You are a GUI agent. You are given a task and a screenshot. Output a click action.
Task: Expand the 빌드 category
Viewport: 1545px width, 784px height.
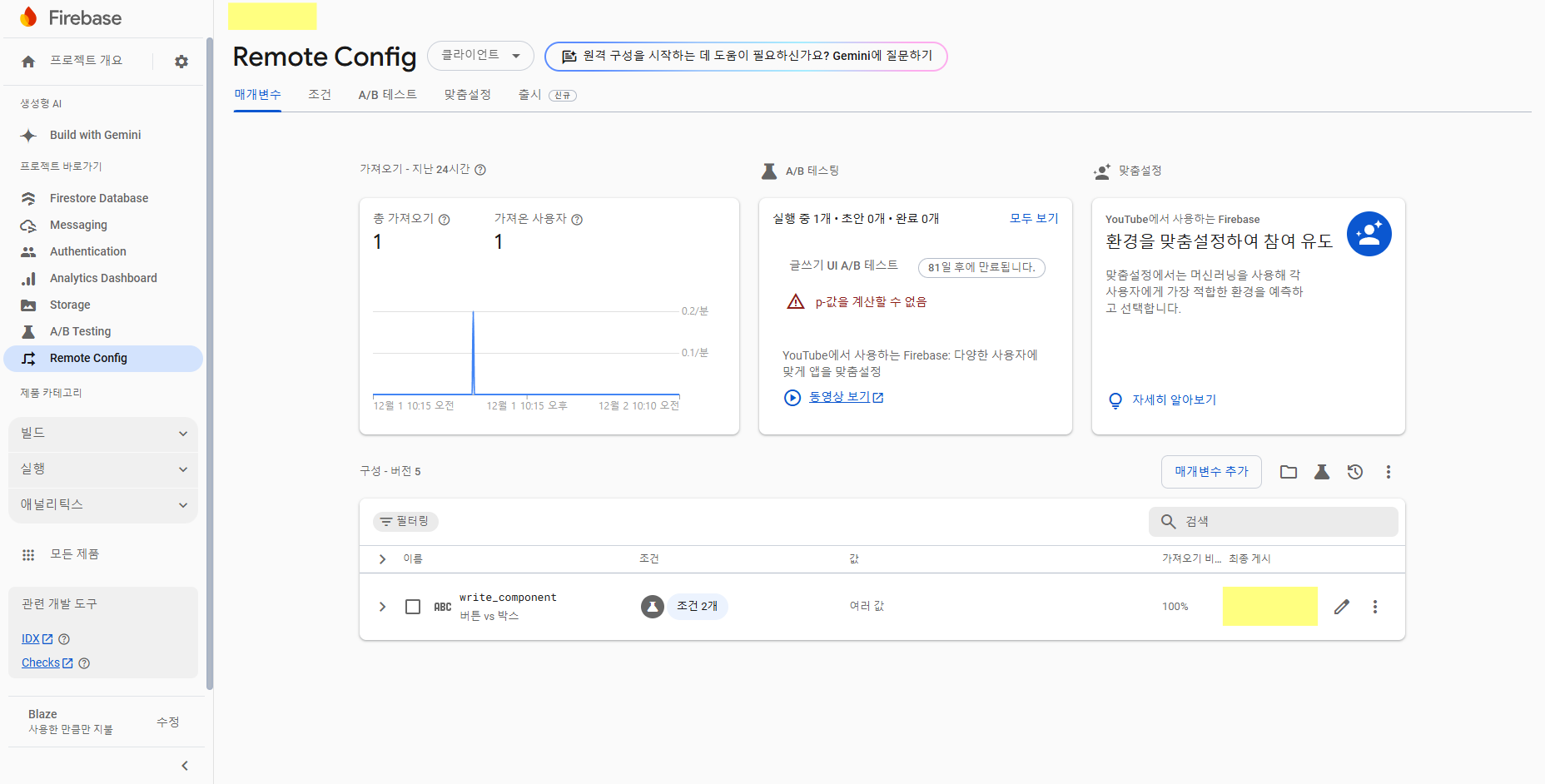coord(103,434)
